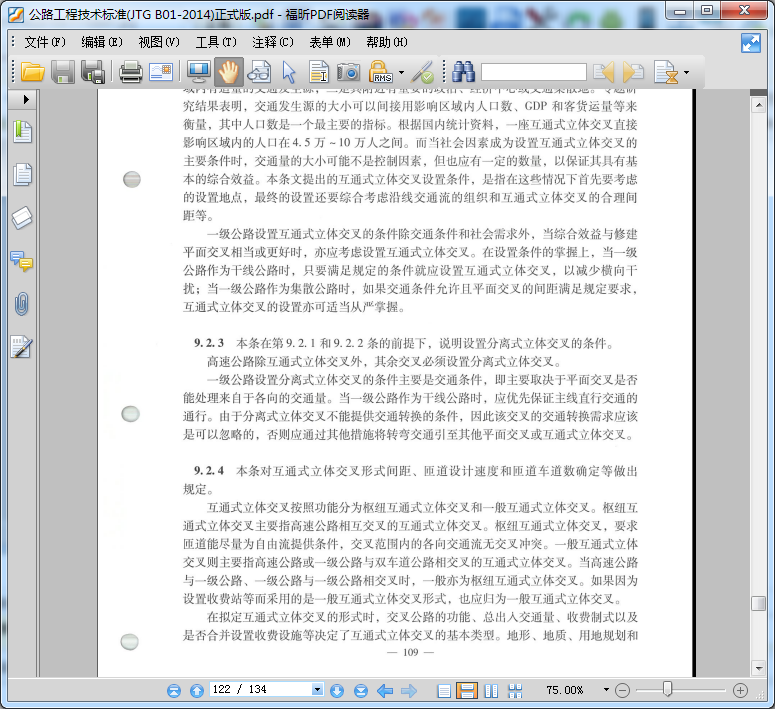This screenshot has height=709, width=775.
Task: Click the RMS padlock icon
Action: [x=380, y=72]
